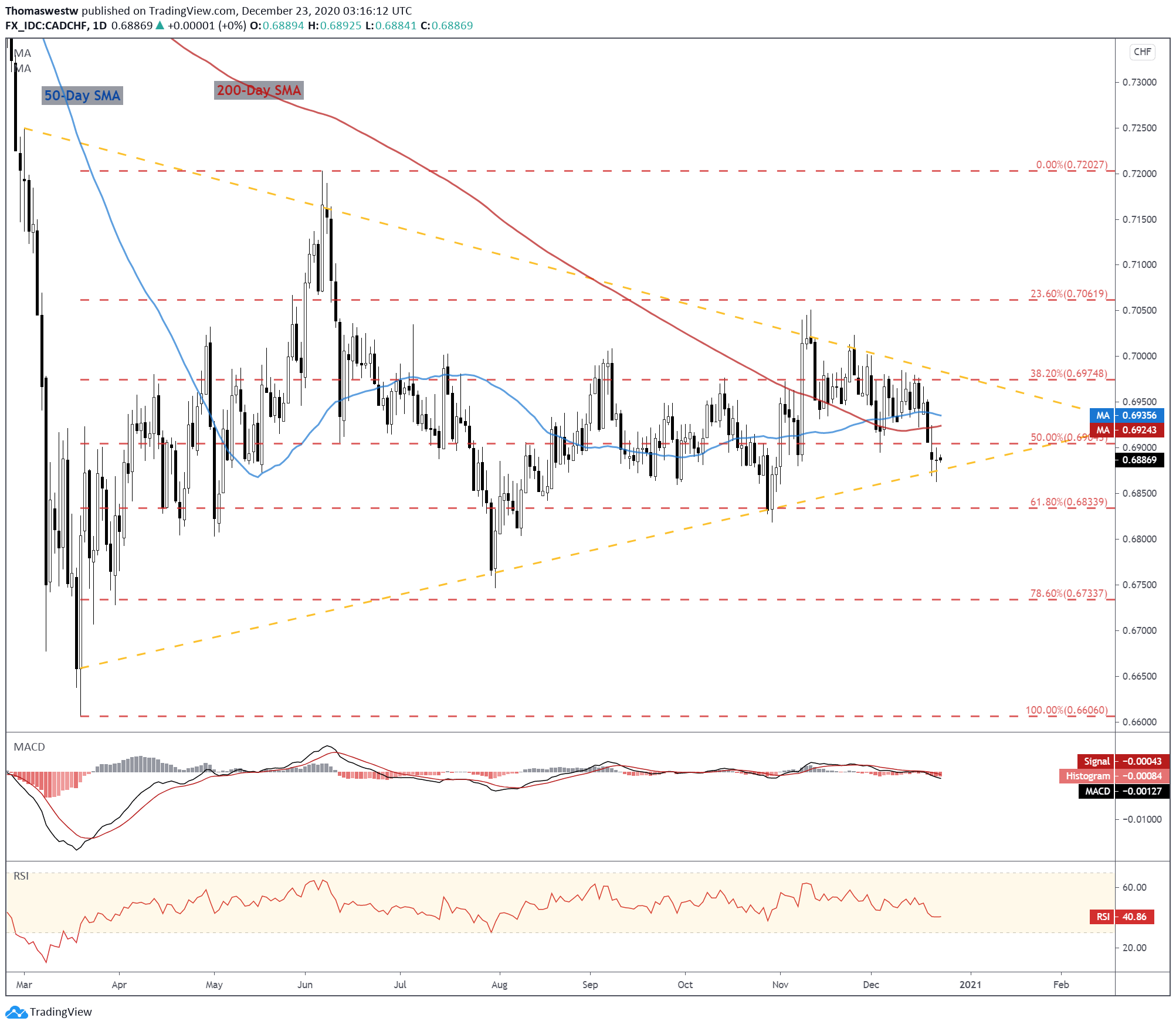This screenshot has width=1176, height=1028.
Task: Click the open price value O:0.68894
Action: [277, 26]
